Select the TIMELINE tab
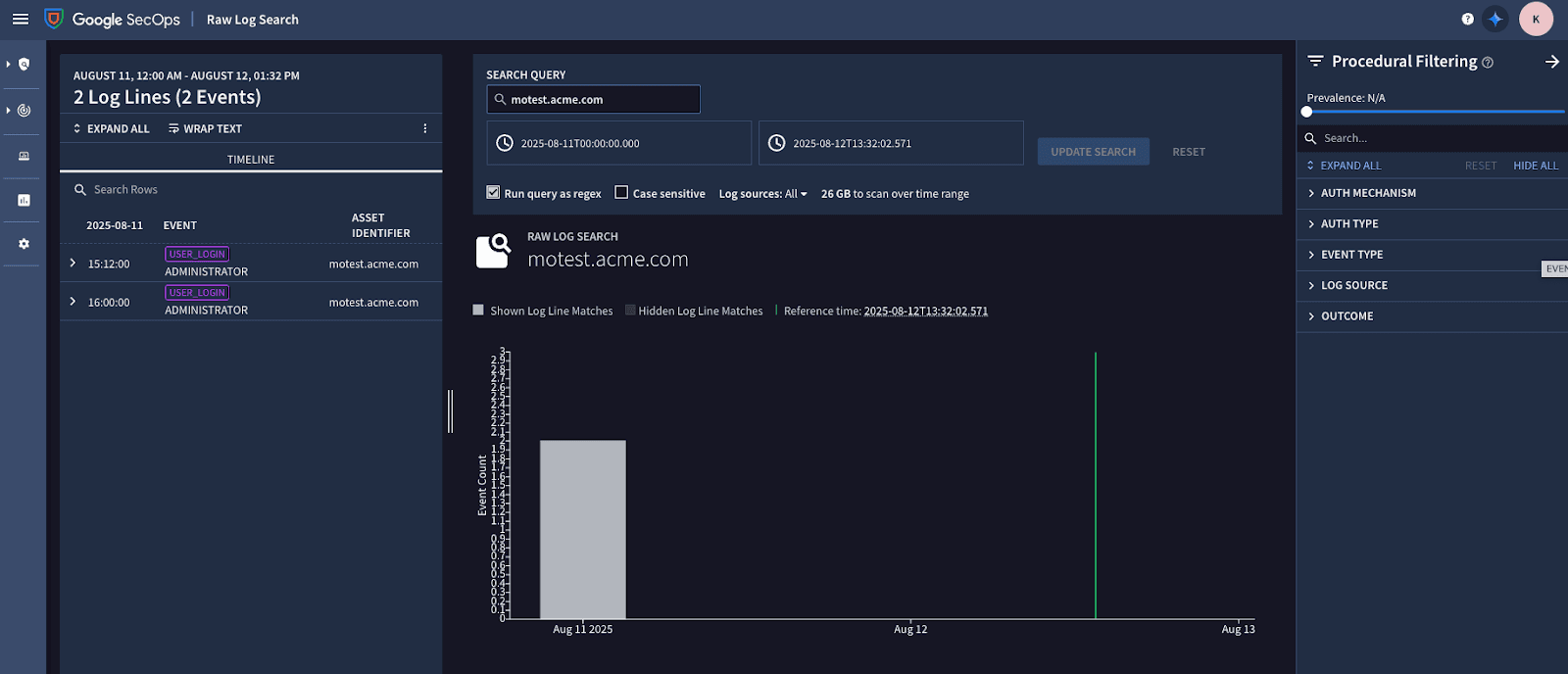The width and height of the screenshot is (1568, 674). coord(251,160)
